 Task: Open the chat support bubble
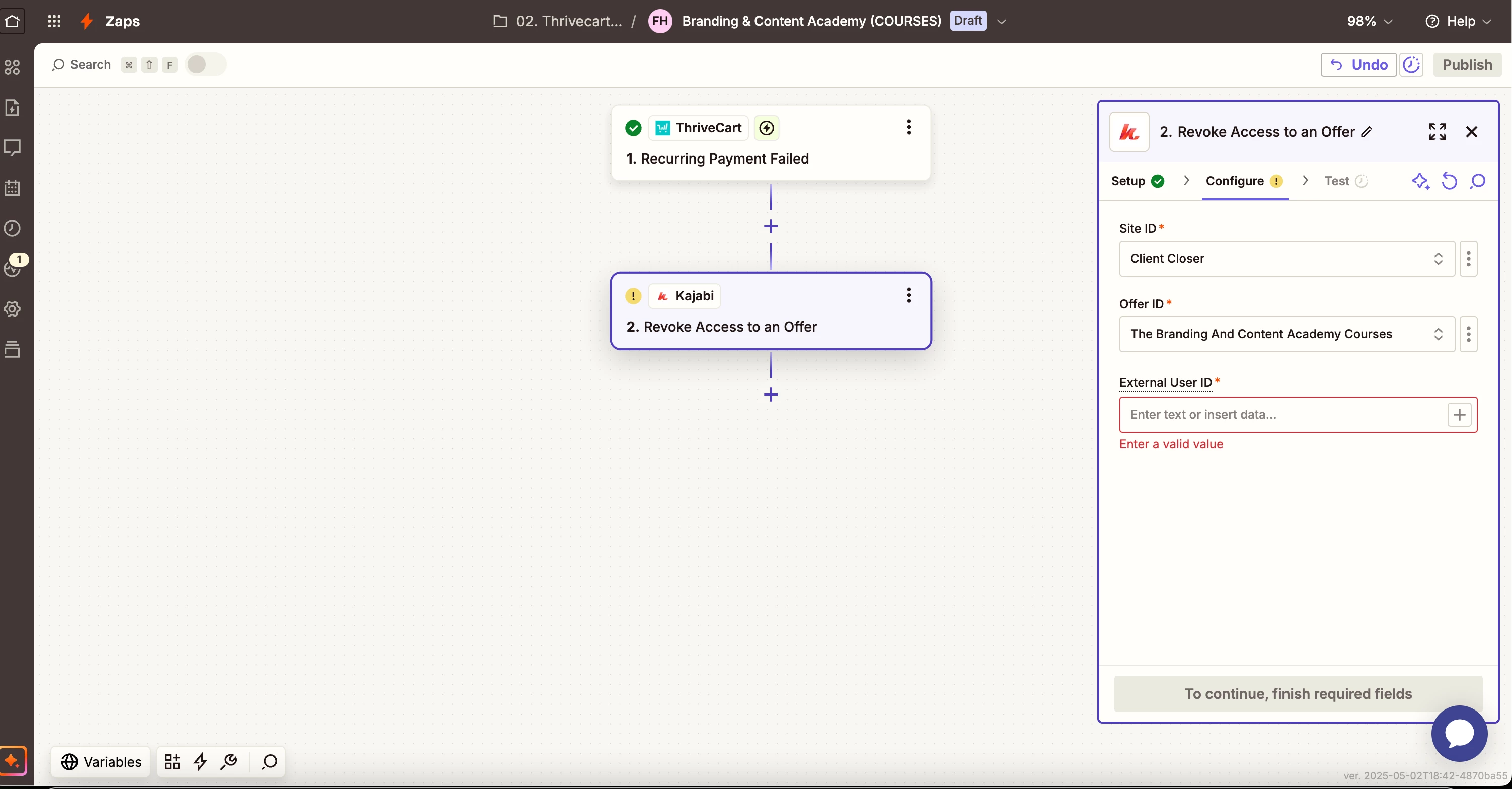click(1459, 733)
